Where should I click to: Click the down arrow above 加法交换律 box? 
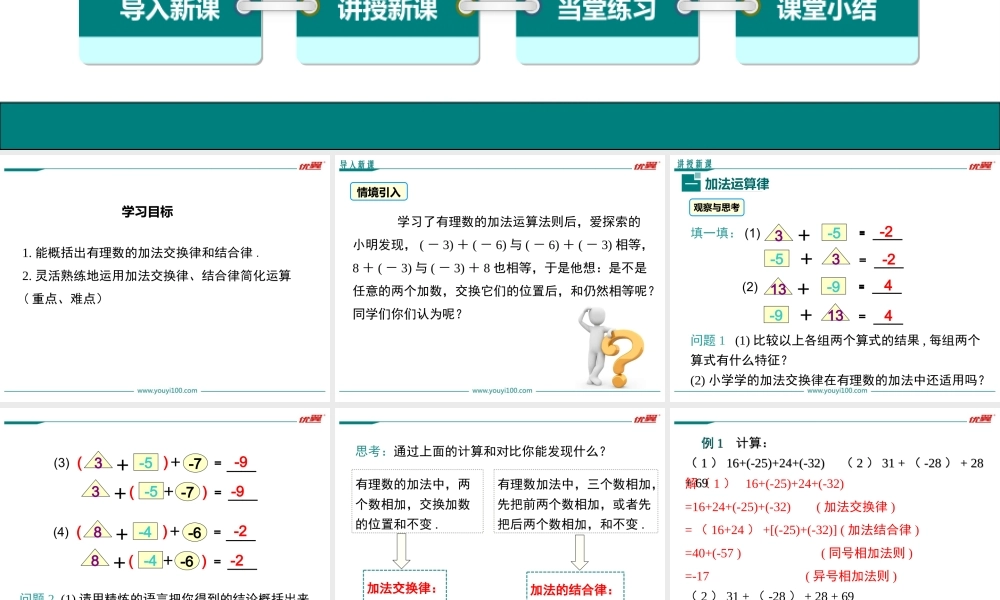401,551
